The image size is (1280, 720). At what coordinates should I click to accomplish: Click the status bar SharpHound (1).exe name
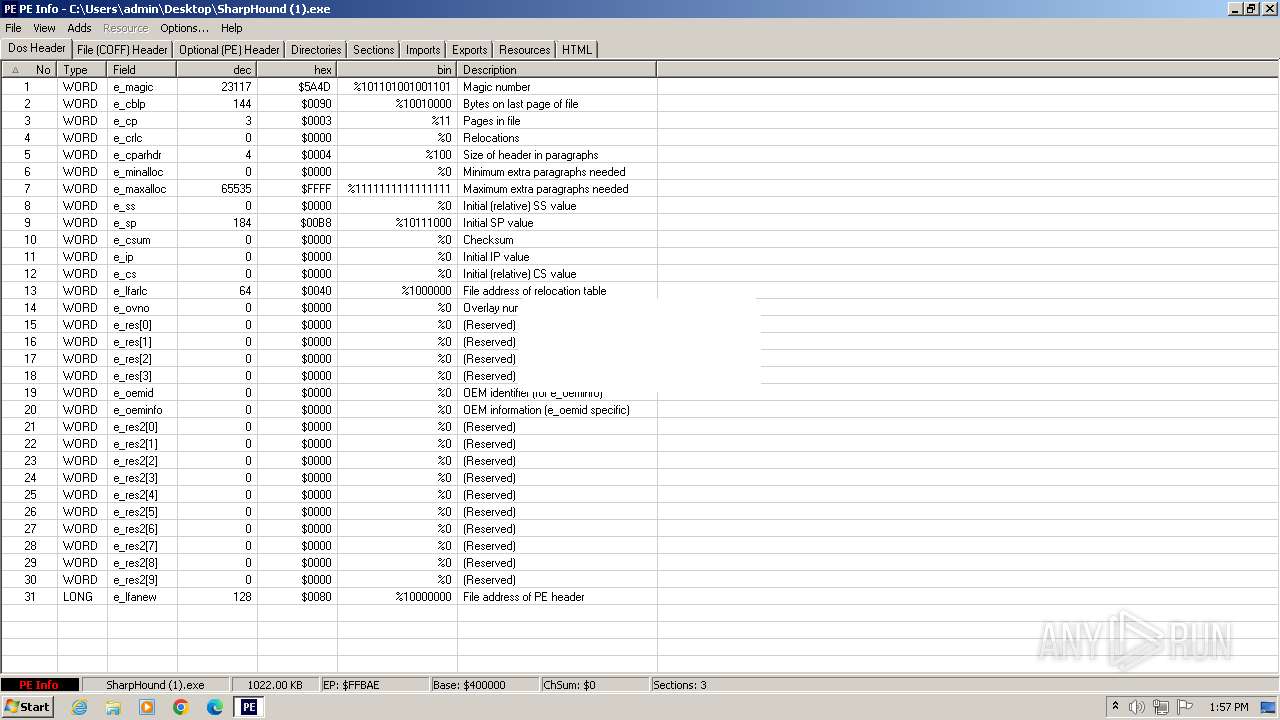point(156,685)
